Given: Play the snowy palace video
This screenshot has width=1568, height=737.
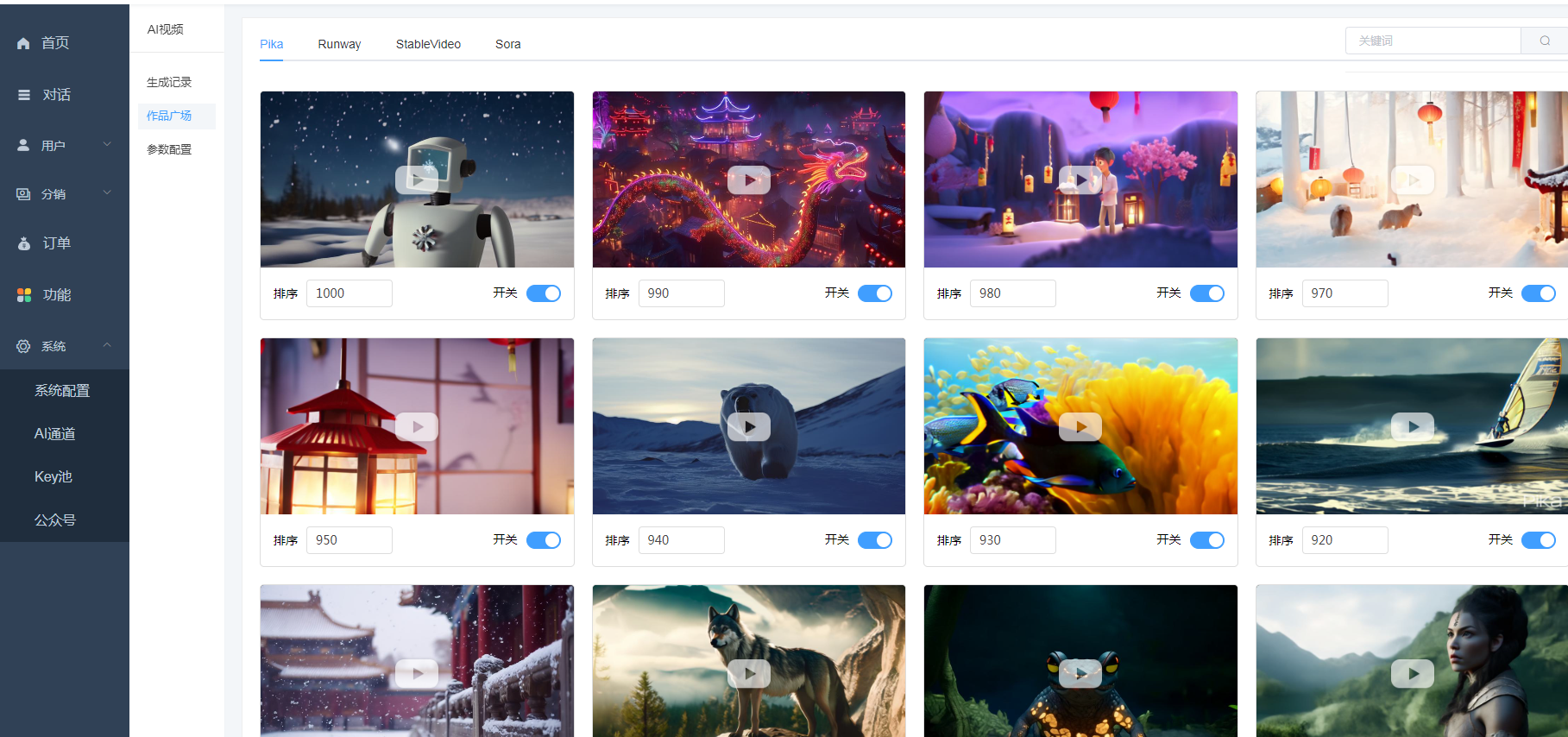Looking at the screenshot, I should tap(417, 673).
